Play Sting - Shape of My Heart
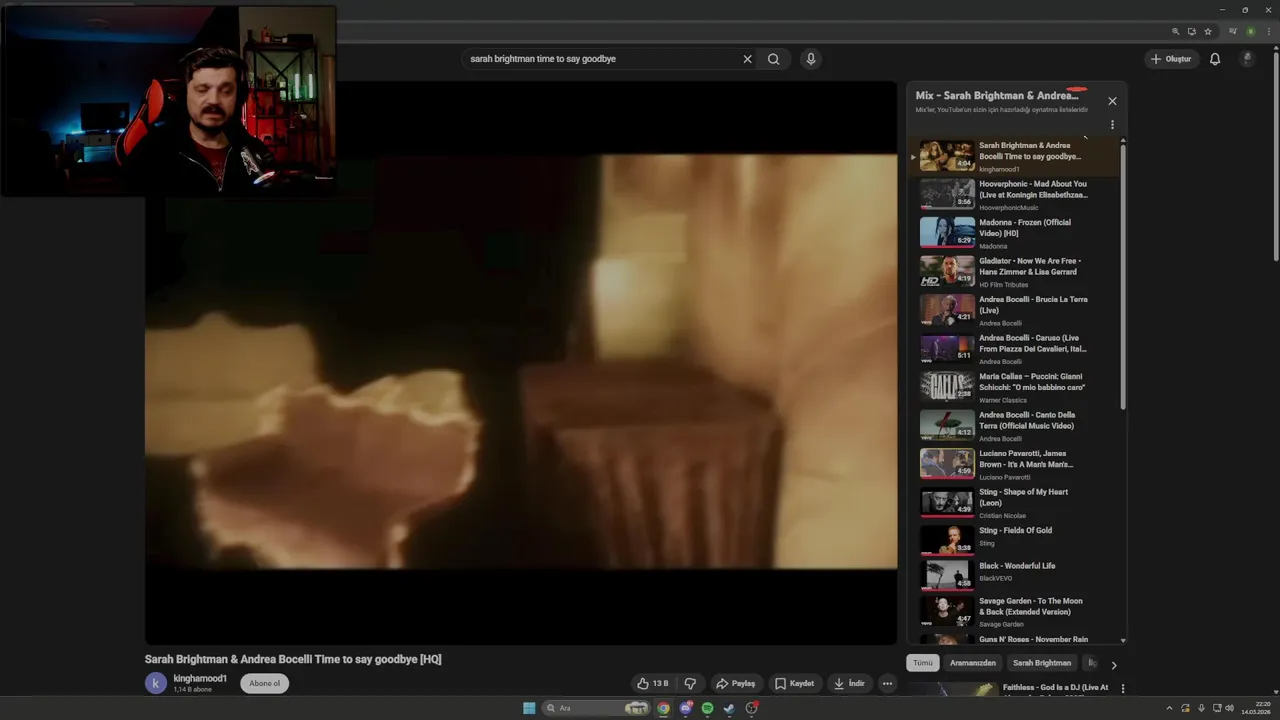Image resolution: width=1280 pixels, height=720 pixels. point(1014,502)
